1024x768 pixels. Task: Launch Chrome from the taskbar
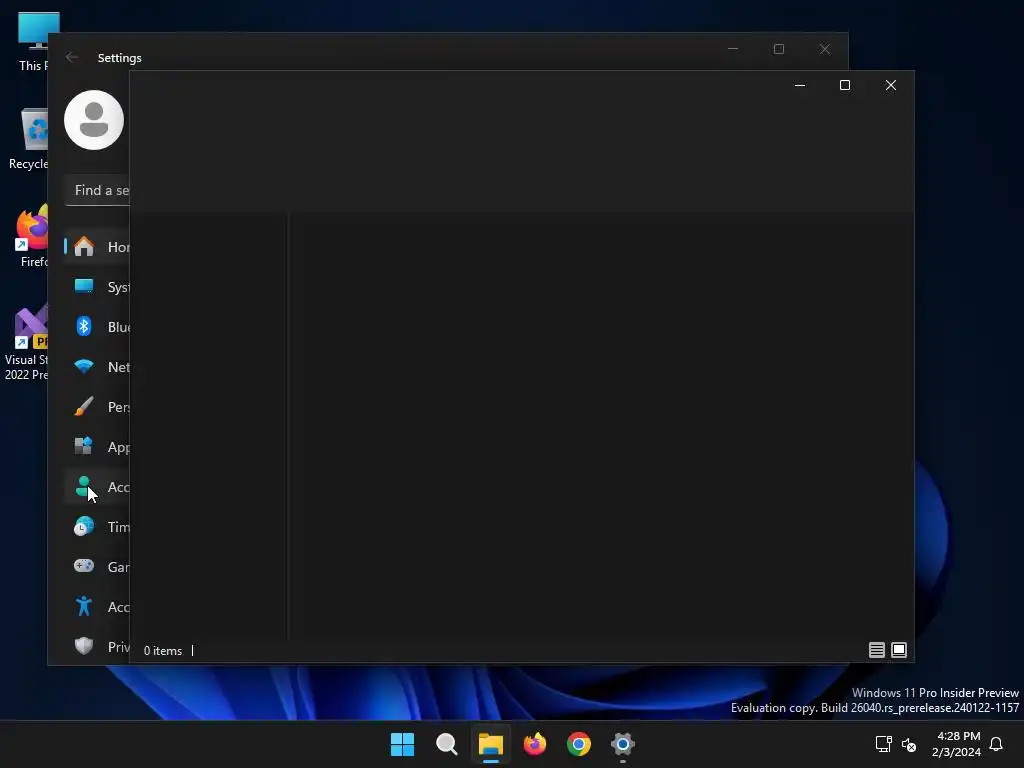(x=579, y=744)
